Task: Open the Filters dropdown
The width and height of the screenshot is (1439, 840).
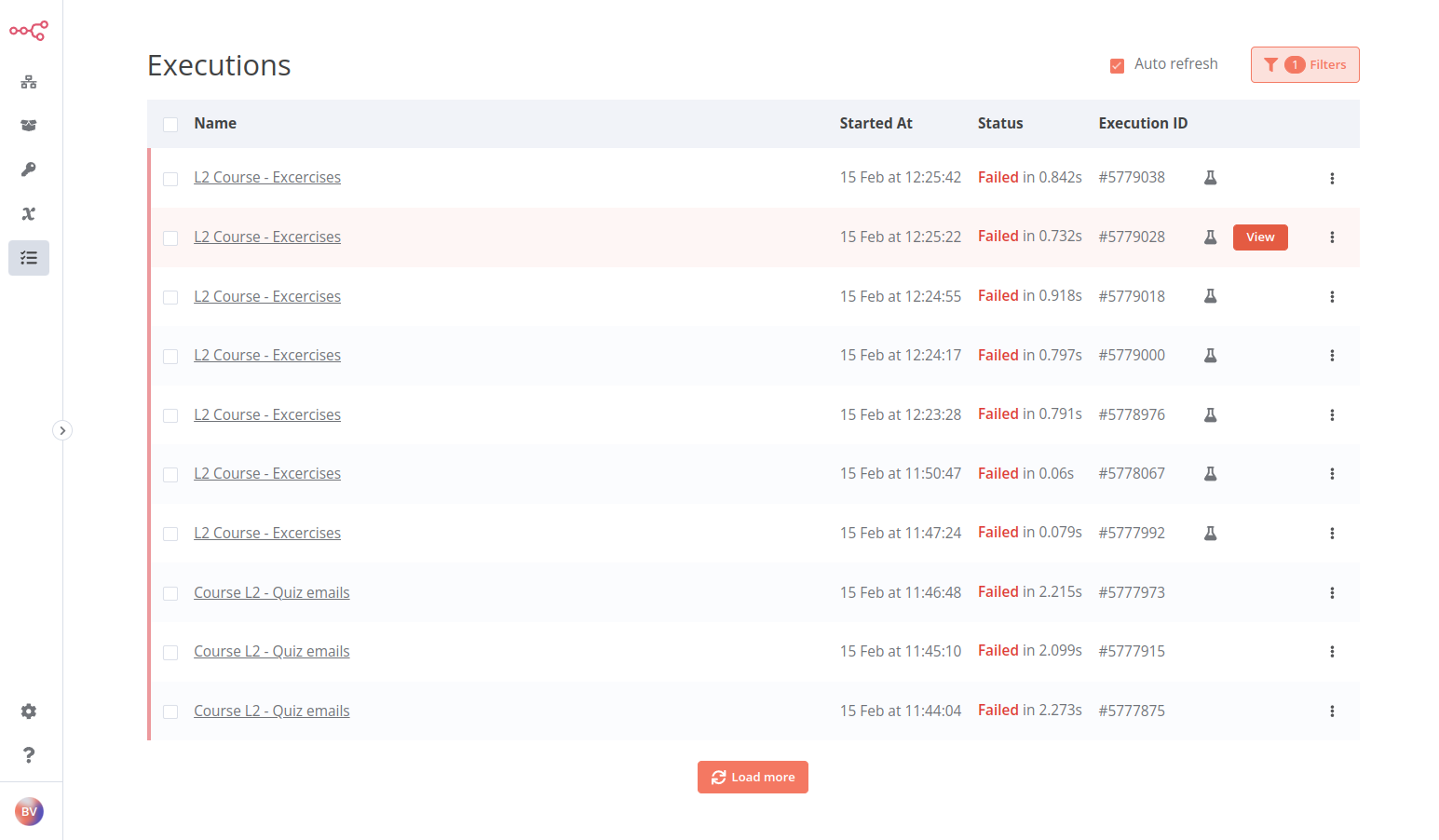Action: click(1304, 65)
